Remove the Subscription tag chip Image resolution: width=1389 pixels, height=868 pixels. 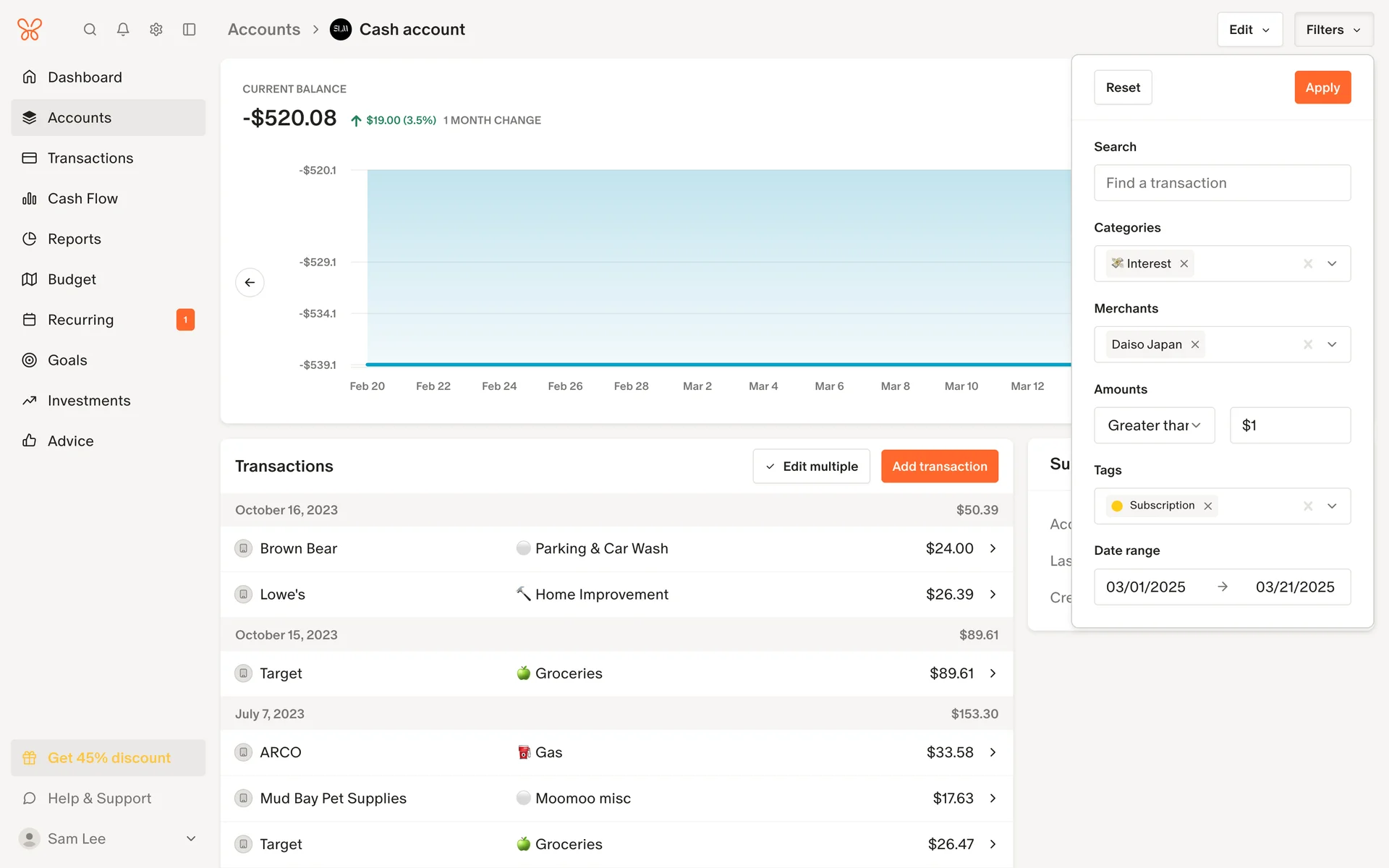point(1207,506)
